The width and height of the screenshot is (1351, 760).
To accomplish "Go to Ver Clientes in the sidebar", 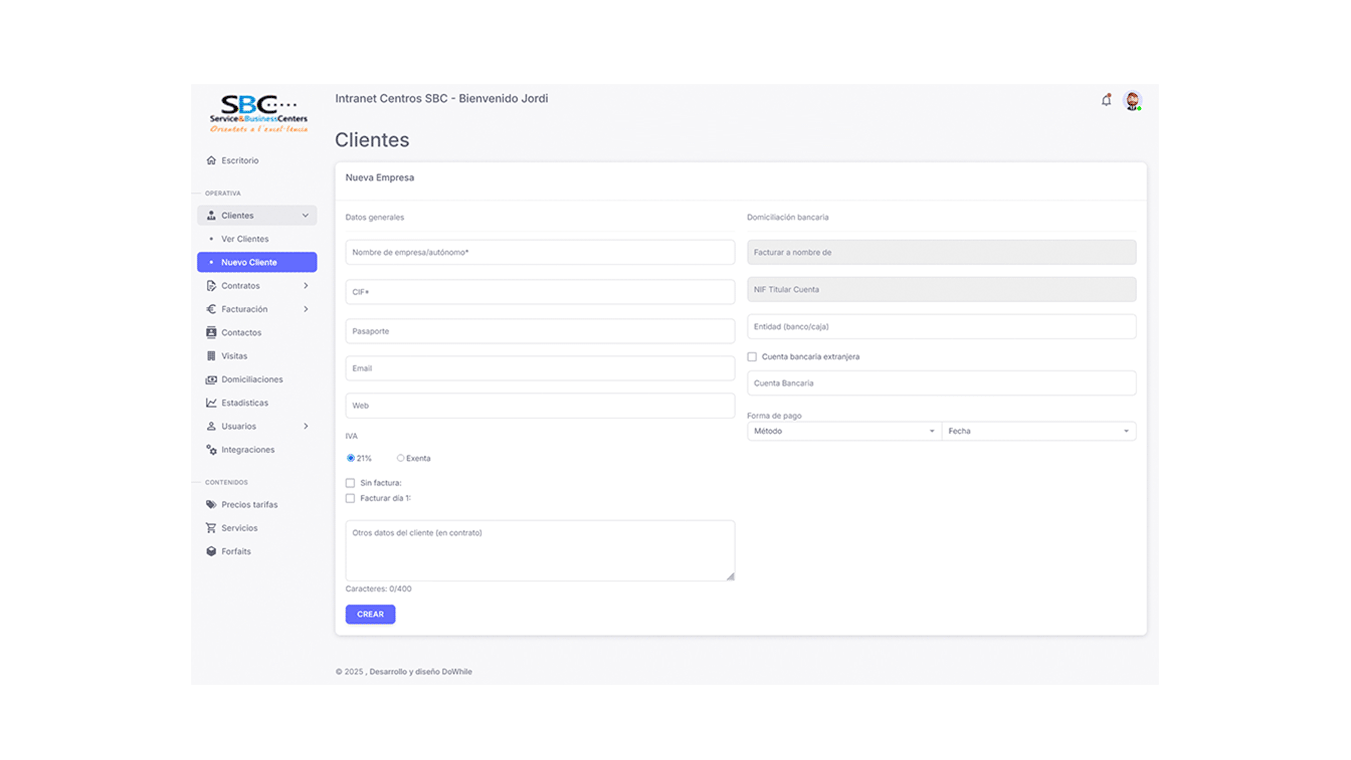I will (x=244, y=239).
